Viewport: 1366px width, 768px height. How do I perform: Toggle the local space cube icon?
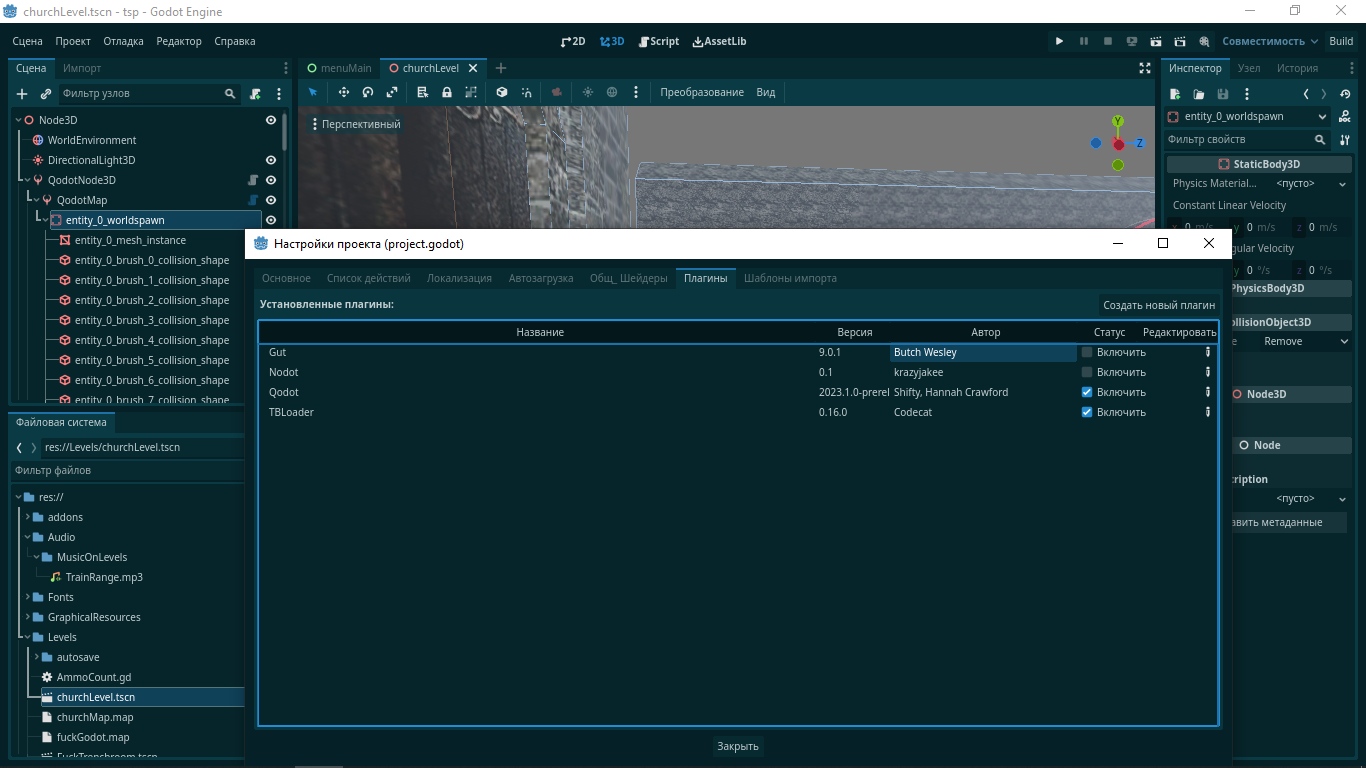click(502, 92)
